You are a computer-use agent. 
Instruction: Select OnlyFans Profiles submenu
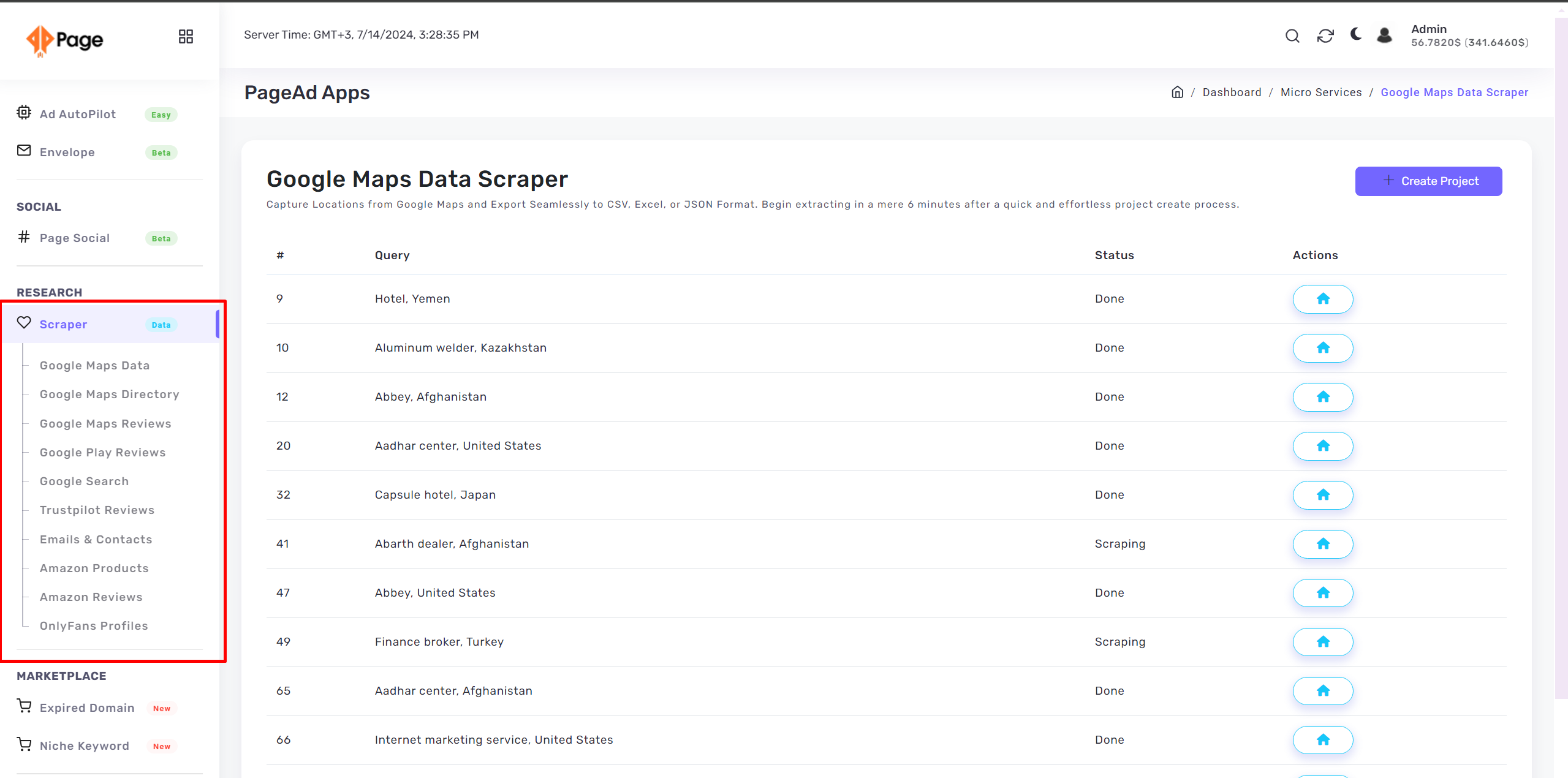tap(94, 626)
